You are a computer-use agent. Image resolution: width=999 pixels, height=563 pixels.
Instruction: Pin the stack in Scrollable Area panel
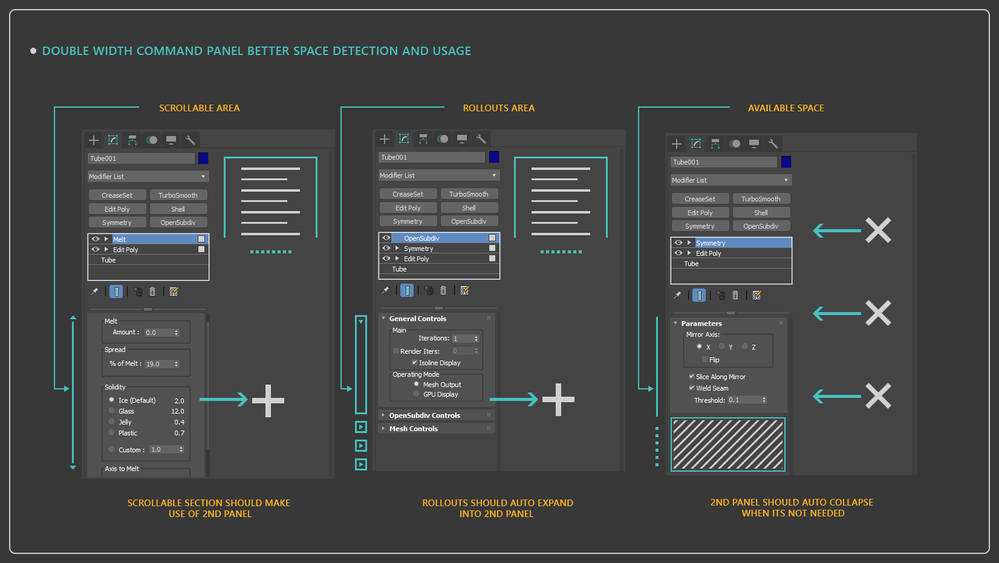(x=94, y=292)
